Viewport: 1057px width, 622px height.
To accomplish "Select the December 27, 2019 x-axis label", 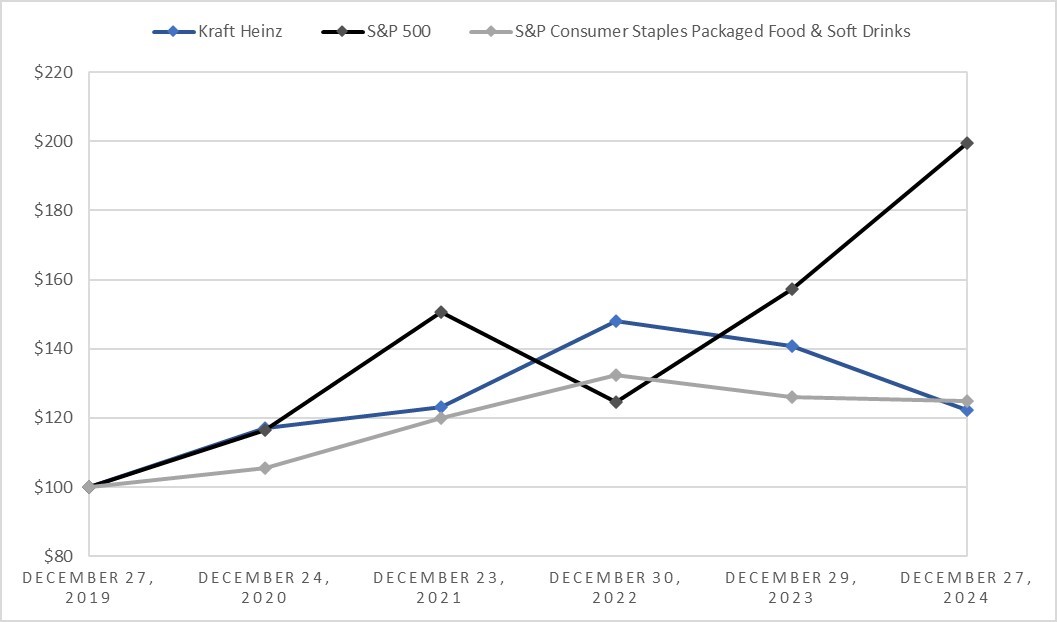I will coord(88,587).
